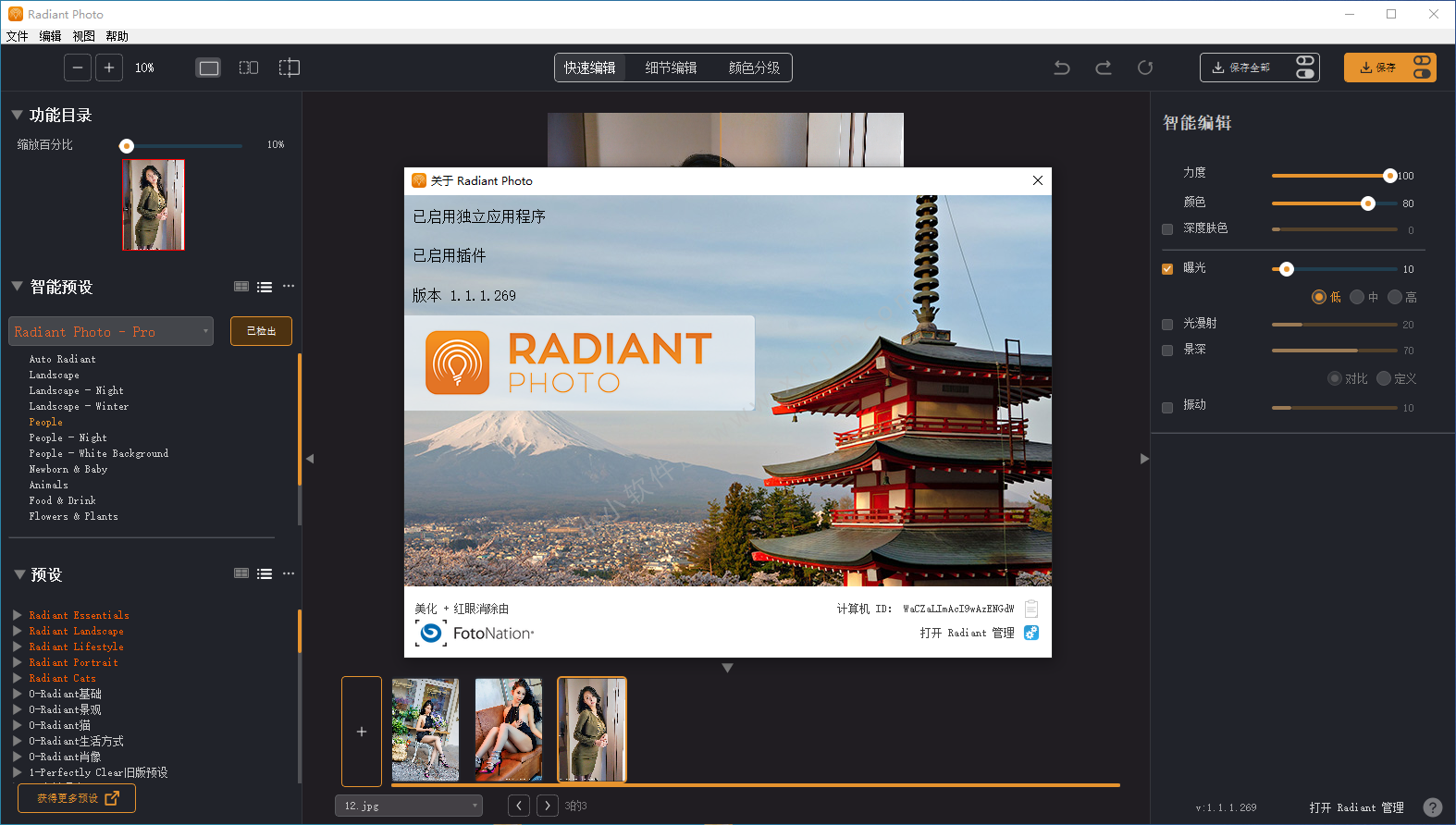Click the zoom in plus button

point(109,68)
